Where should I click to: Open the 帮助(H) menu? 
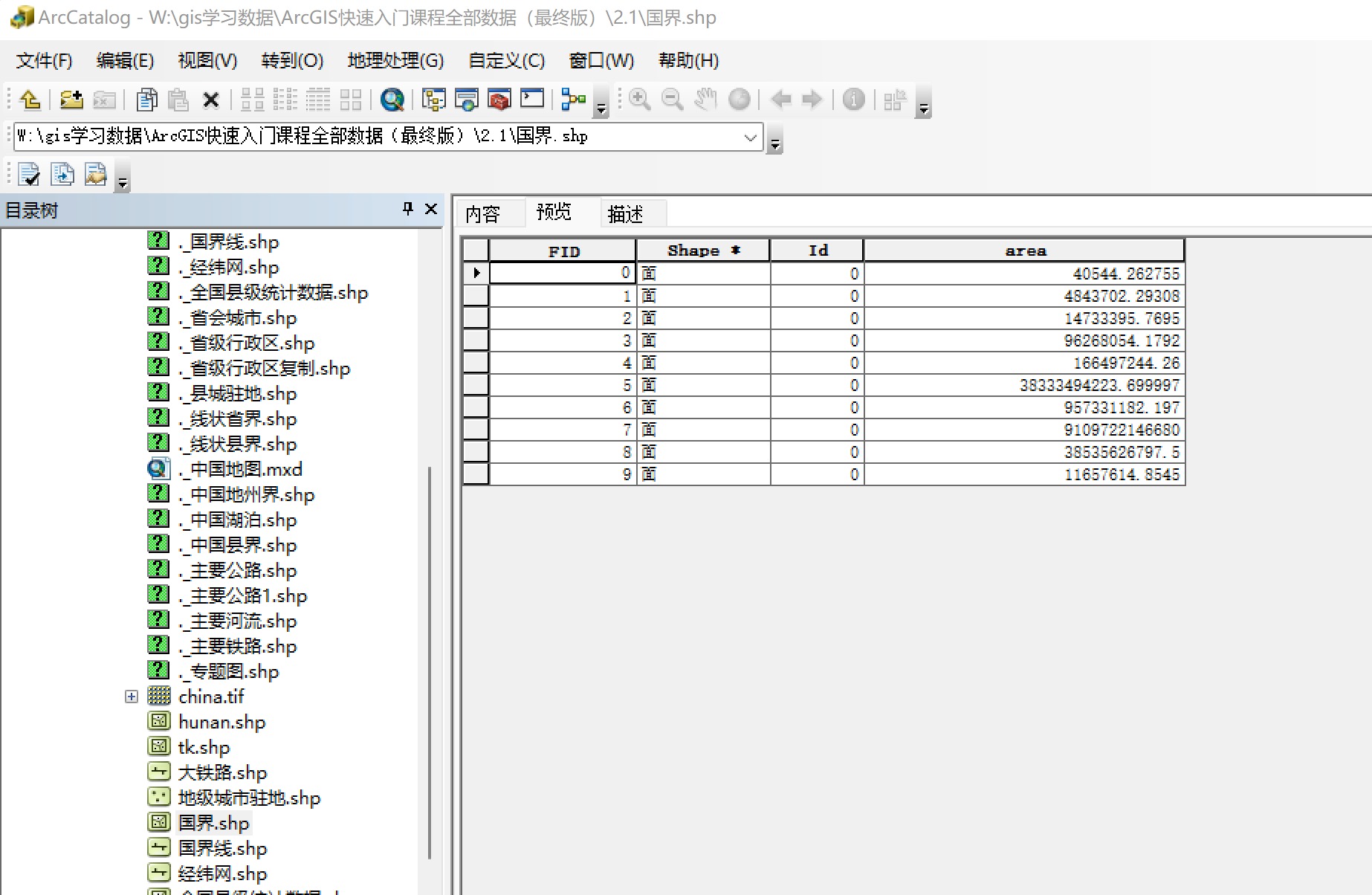coord(688,61)
